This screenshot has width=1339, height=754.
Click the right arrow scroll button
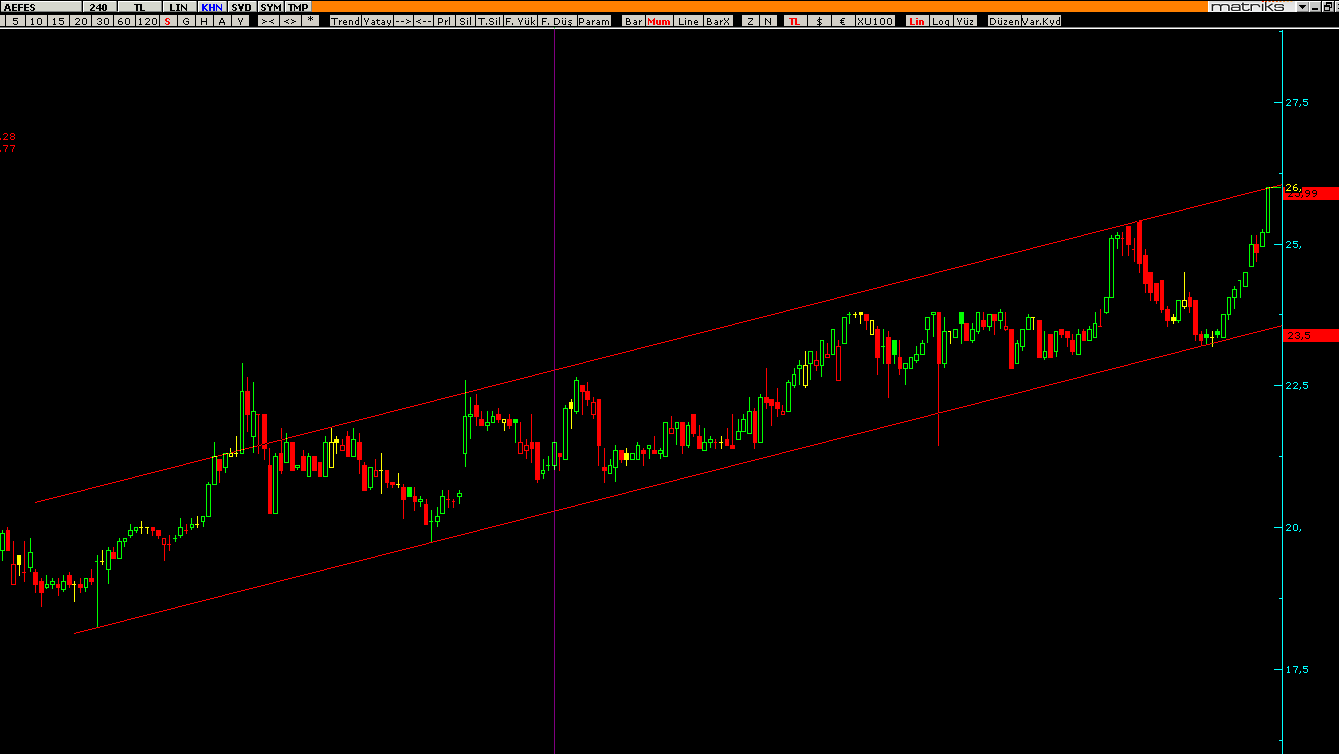pos(403,21)
